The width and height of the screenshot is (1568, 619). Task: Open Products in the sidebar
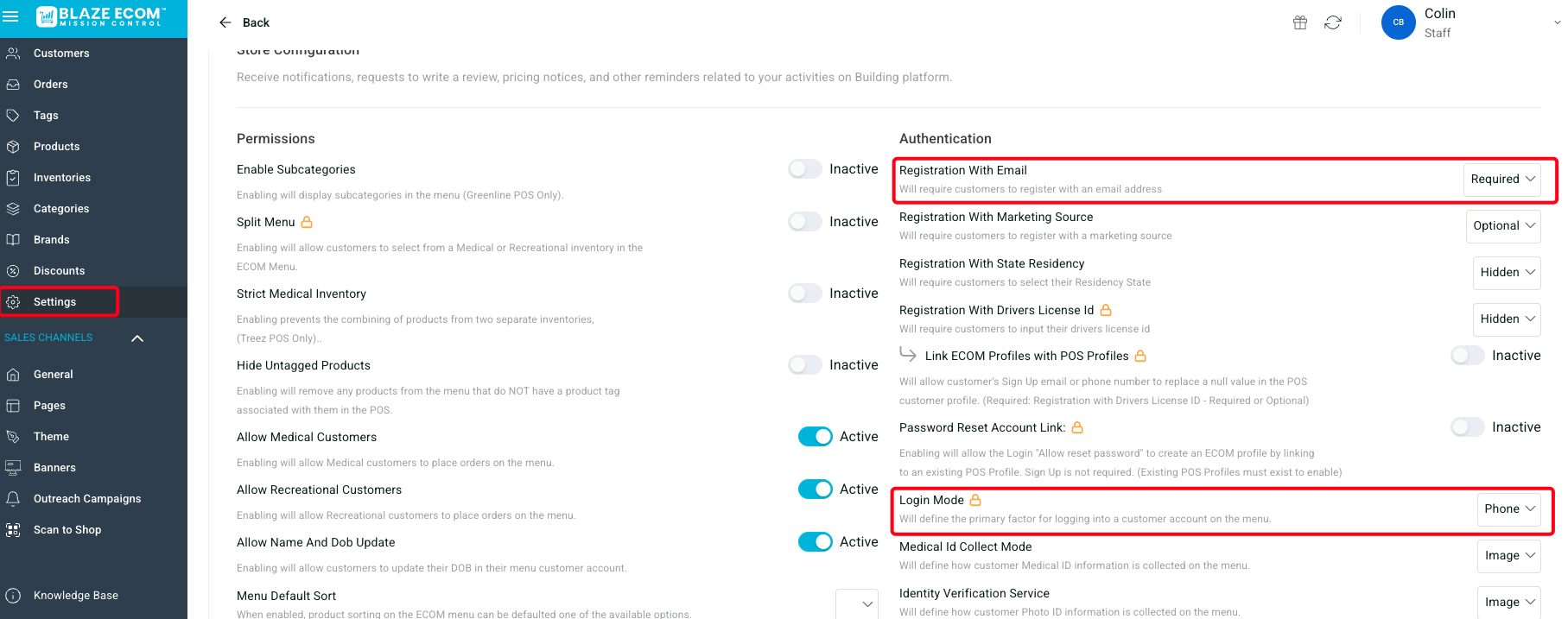point(56,146)
